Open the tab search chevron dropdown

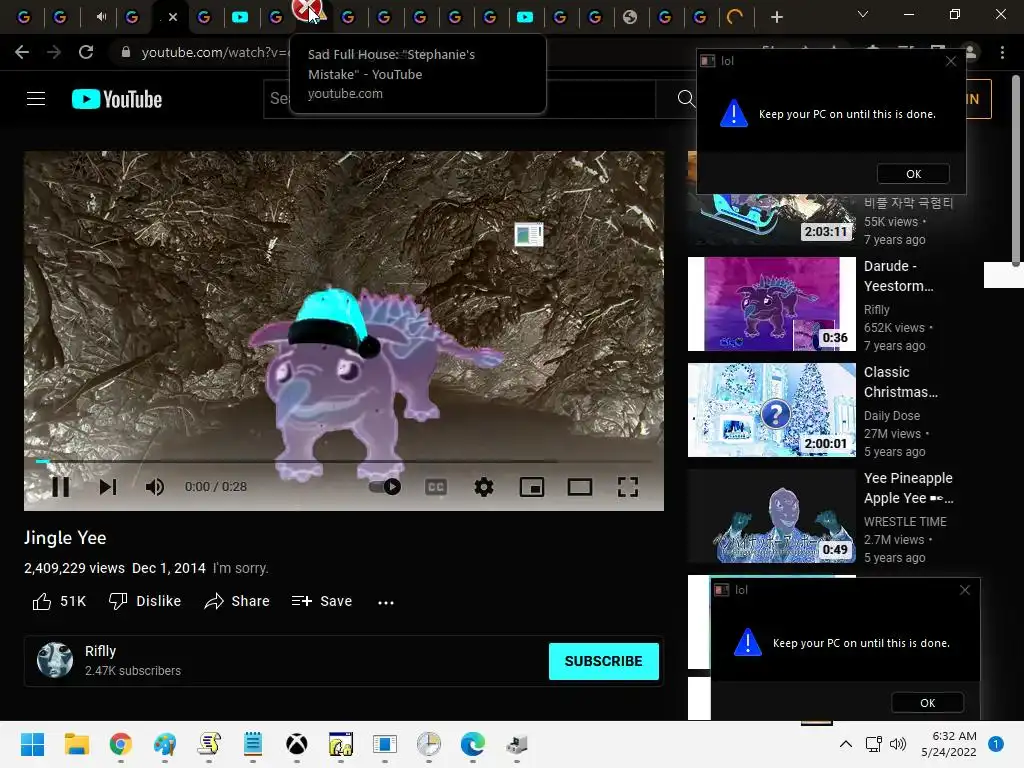coord(862,14)
